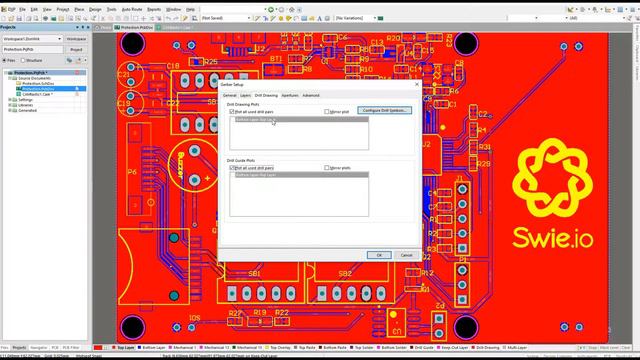640x360 pixels.
Task: Click the New document toolbar icon
Action: pos(4,18)
